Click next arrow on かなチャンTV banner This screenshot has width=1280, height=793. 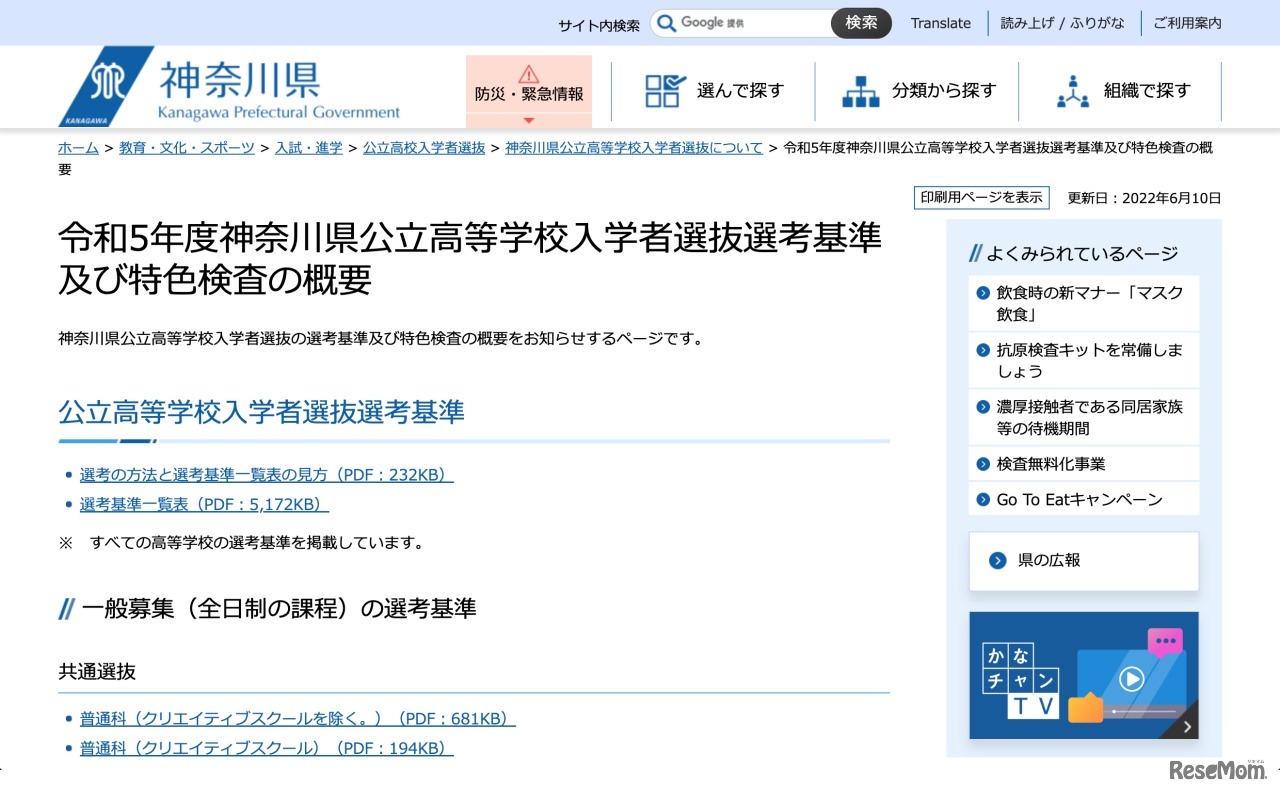coord(1187,727)
